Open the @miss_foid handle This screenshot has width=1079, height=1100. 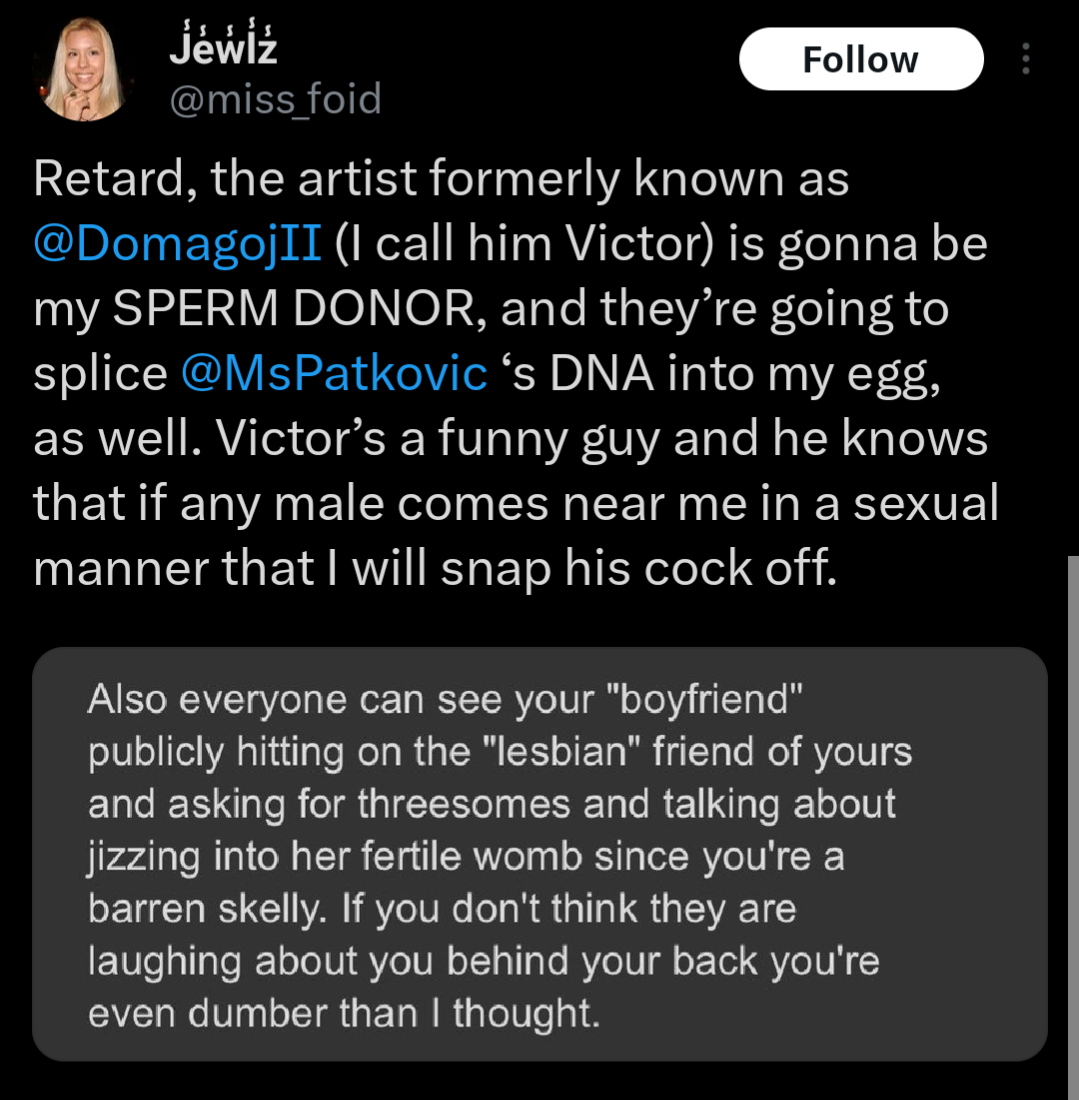click(275, 99)
